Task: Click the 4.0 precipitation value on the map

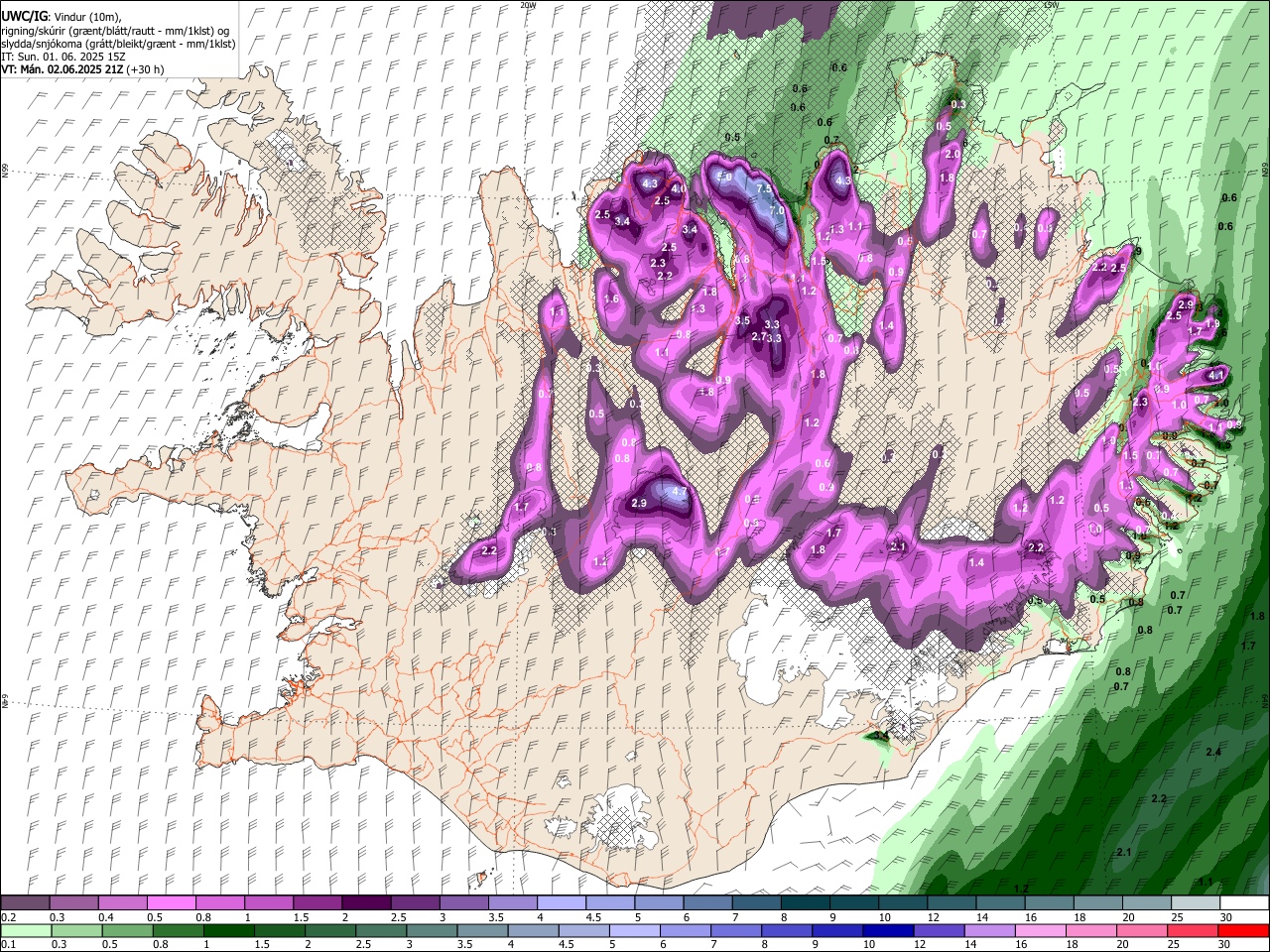Action: click(679, 188)
